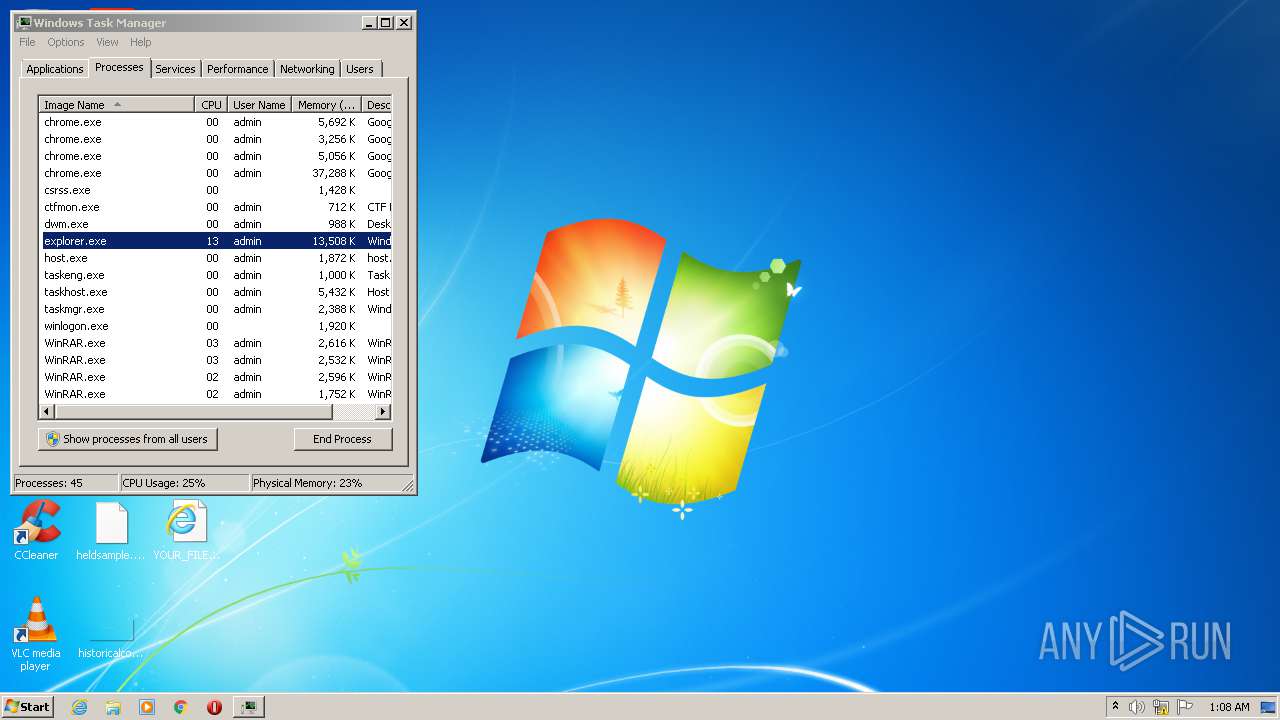The image size is (1280, 720).
Task: Select the explorer.exe process row
Action: (216, 241)
